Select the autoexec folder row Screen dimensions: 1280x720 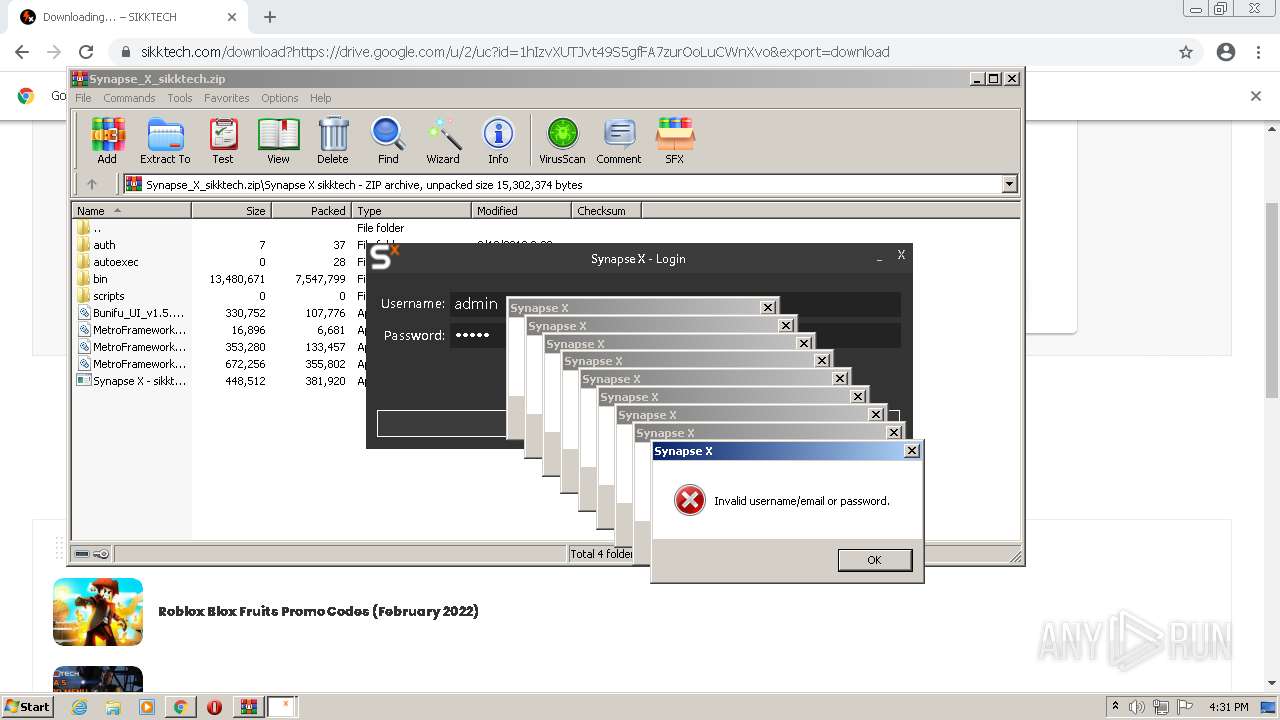pos(115,262)
